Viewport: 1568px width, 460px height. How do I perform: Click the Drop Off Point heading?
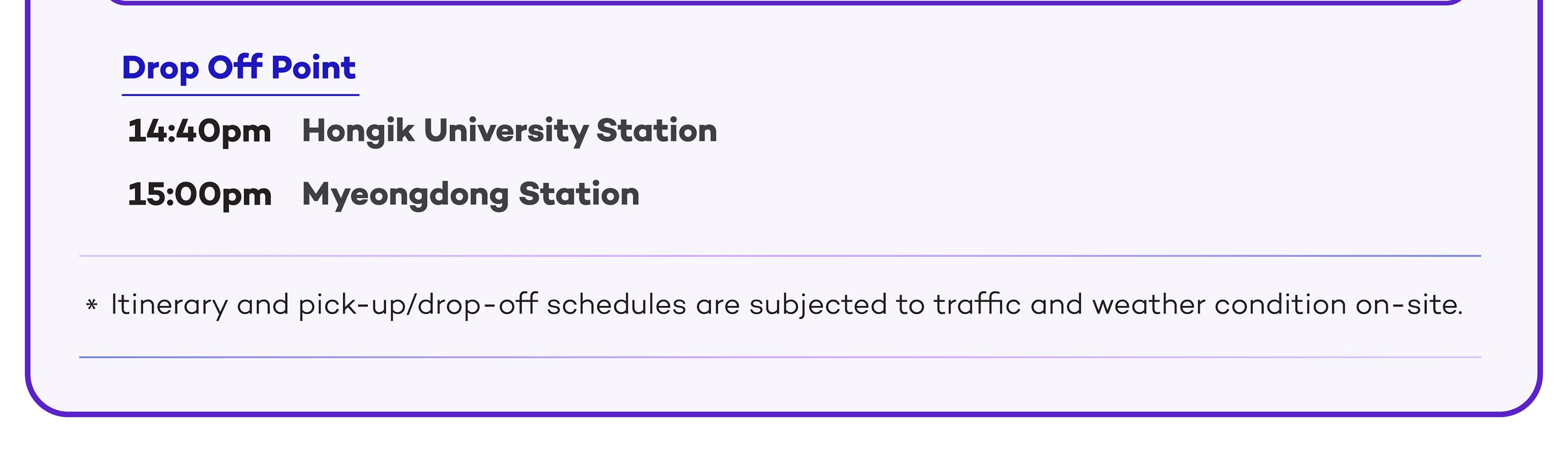click(x=239, y=67)
